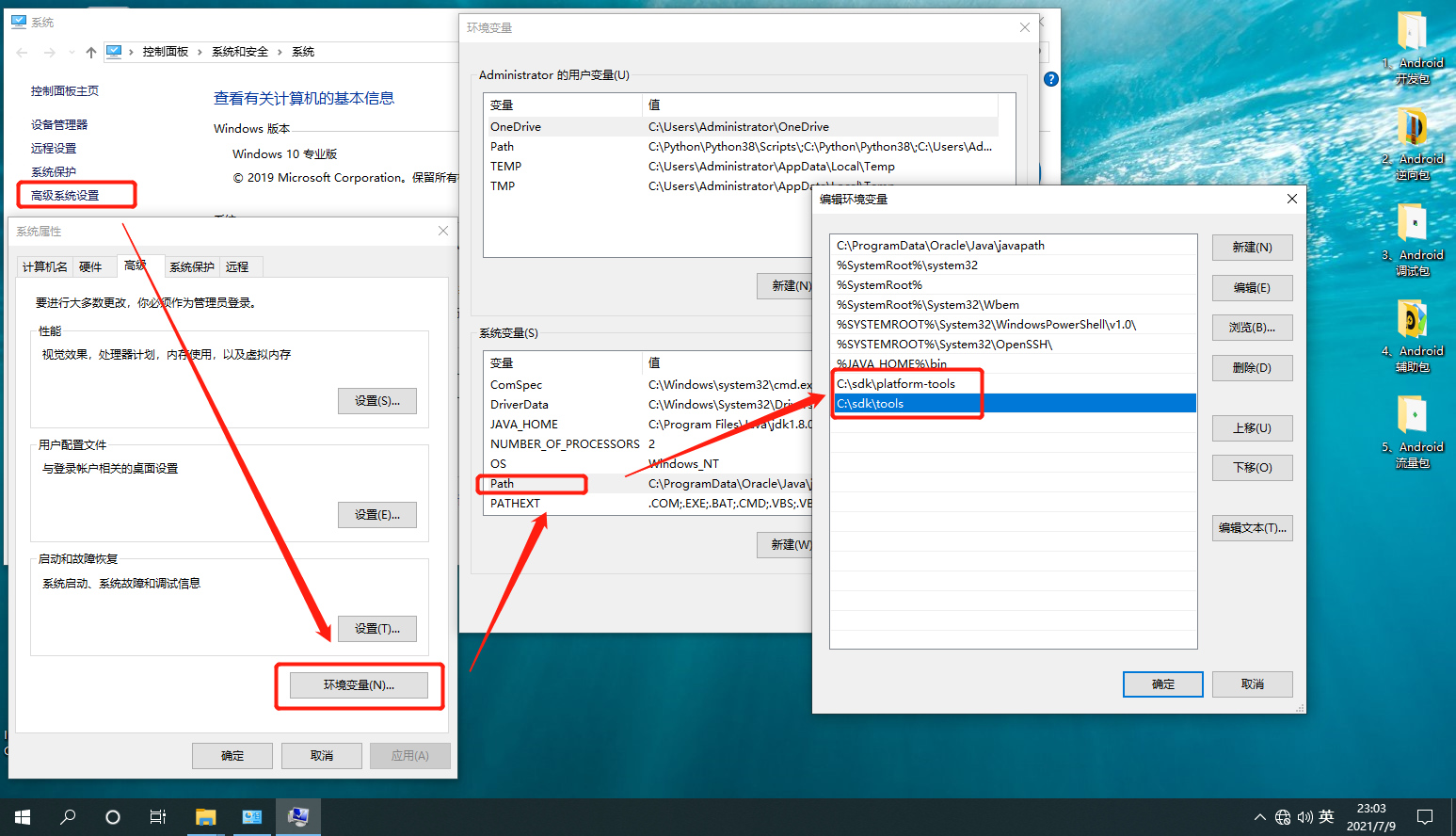Viewport: 1456px width, 836px height.
Task: Select the 3. Android 调试包 desktop folder
Action: tap(1413, 239)
